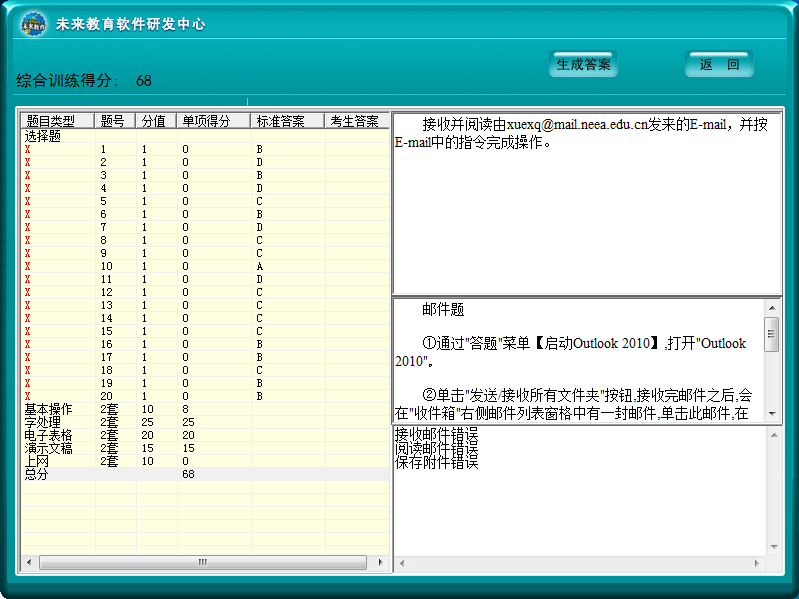Click the 返回 button
This screenshot has height=599, width=799.
719,64
